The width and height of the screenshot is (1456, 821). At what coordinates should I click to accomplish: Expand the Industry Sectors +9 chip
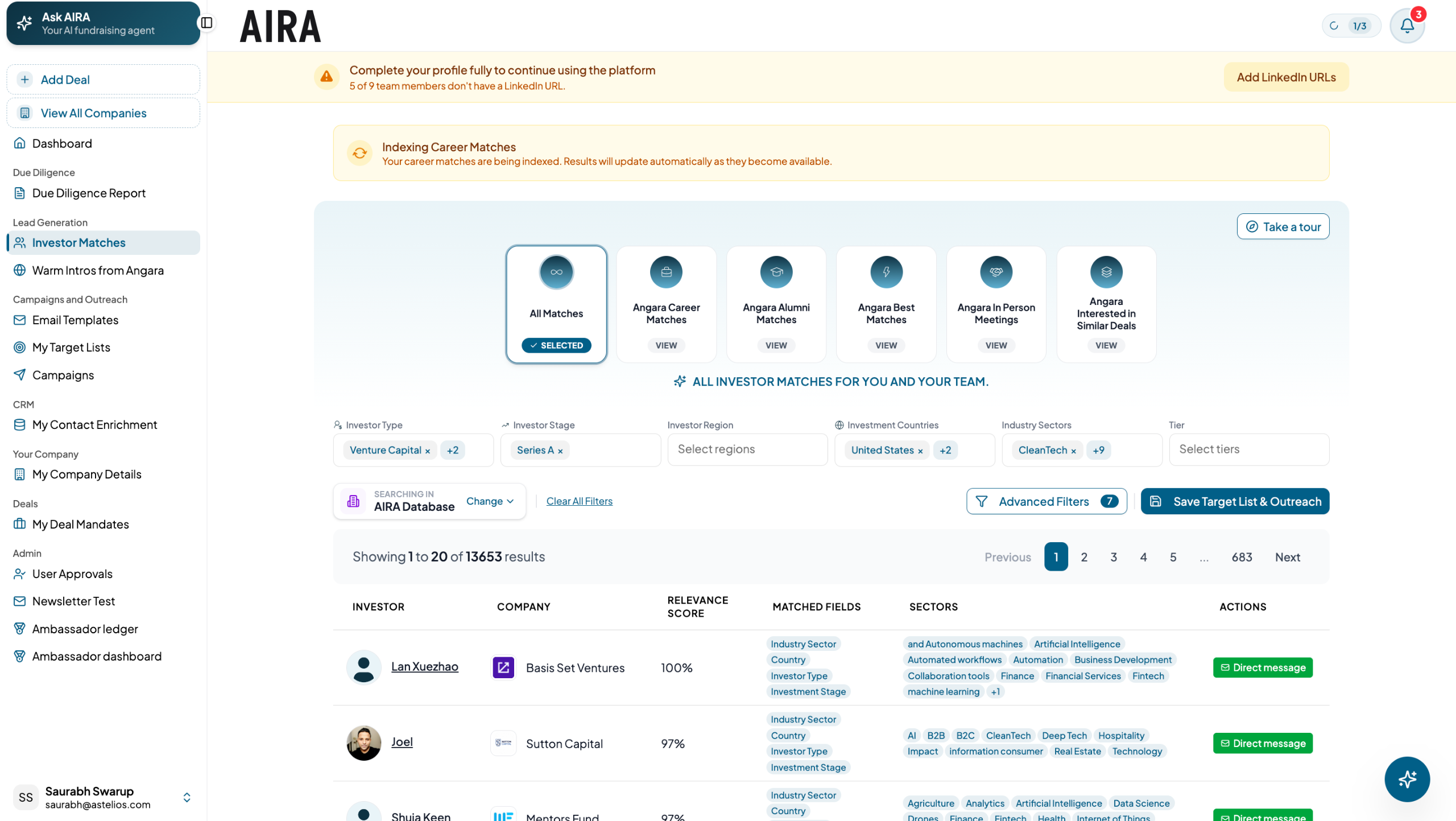(x=1098, y=450)
